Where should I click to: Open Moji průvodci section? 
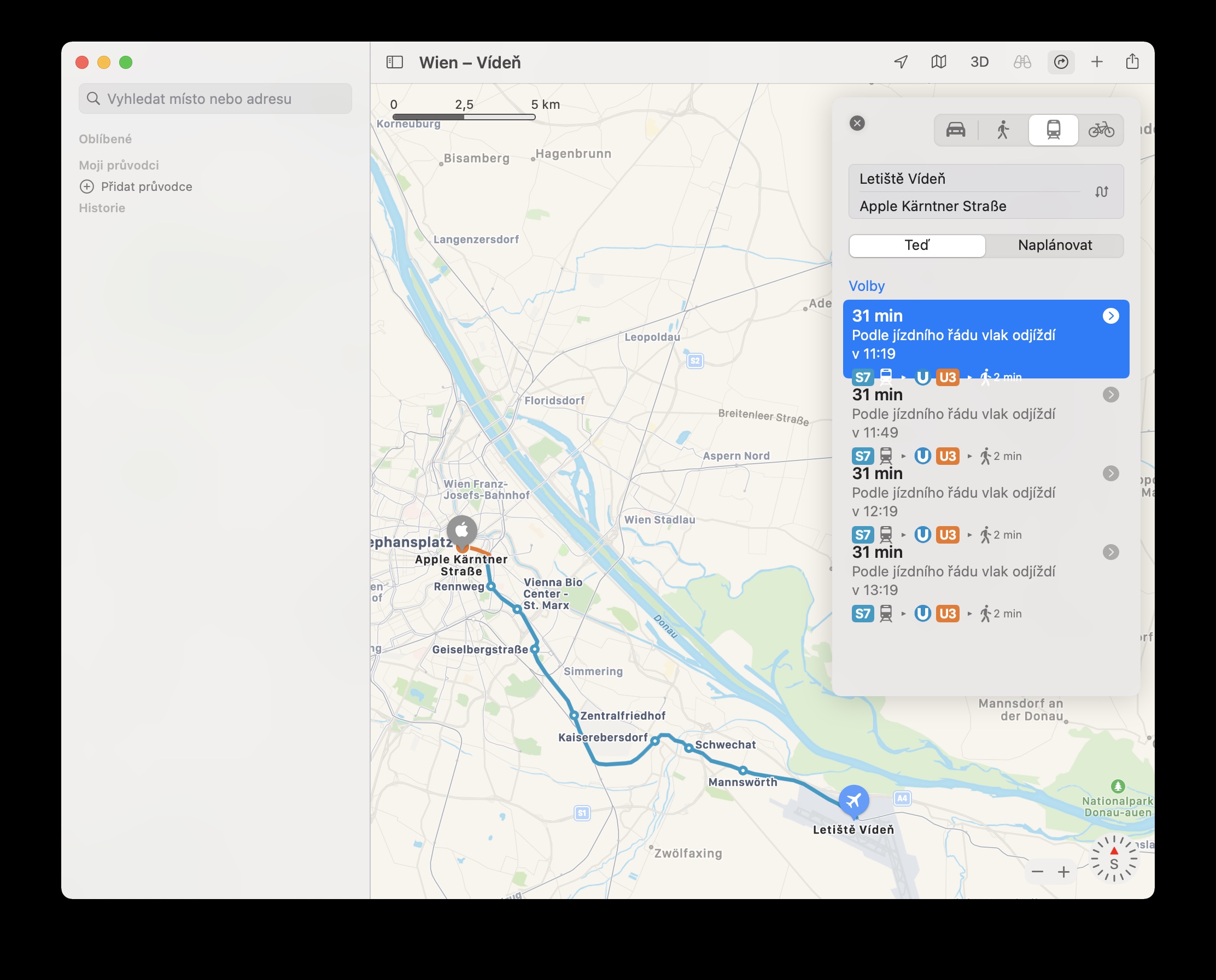119,165
